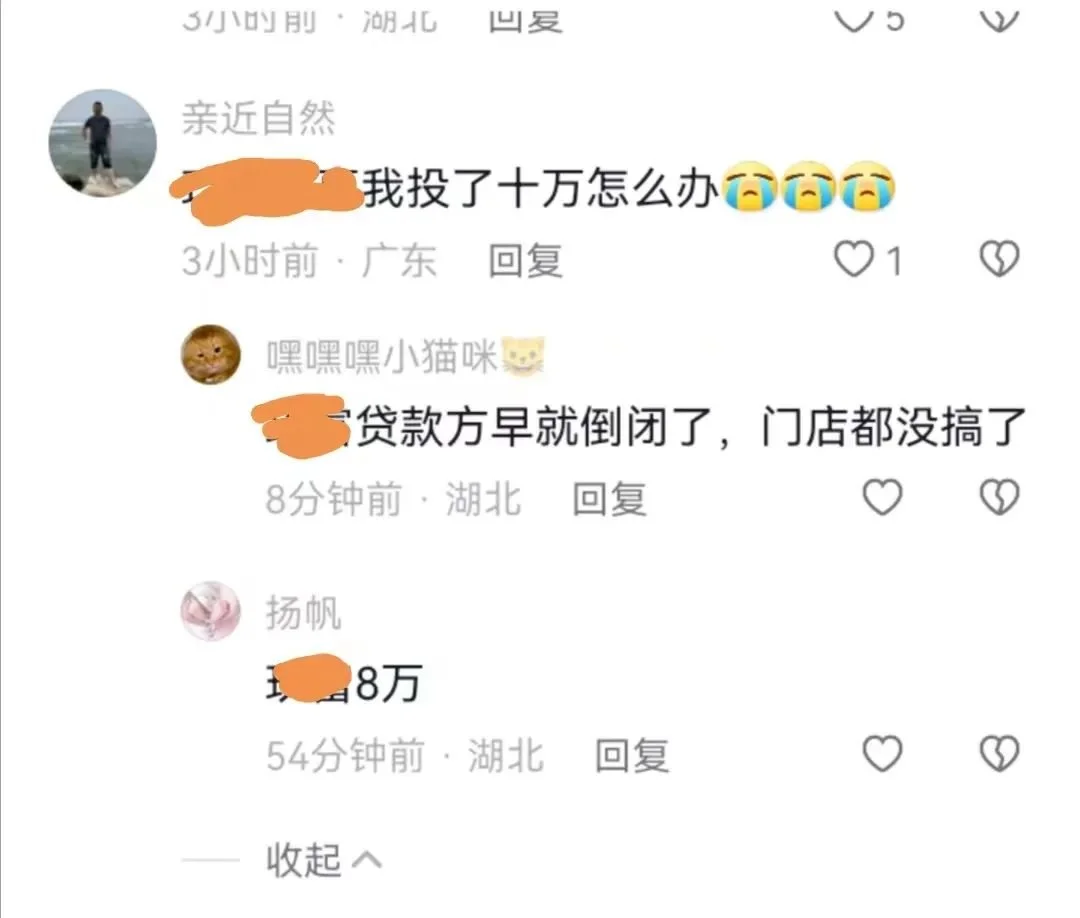Like the top partially visible comment
This screenshot has height=918, width=1080.
click(854, 19)
